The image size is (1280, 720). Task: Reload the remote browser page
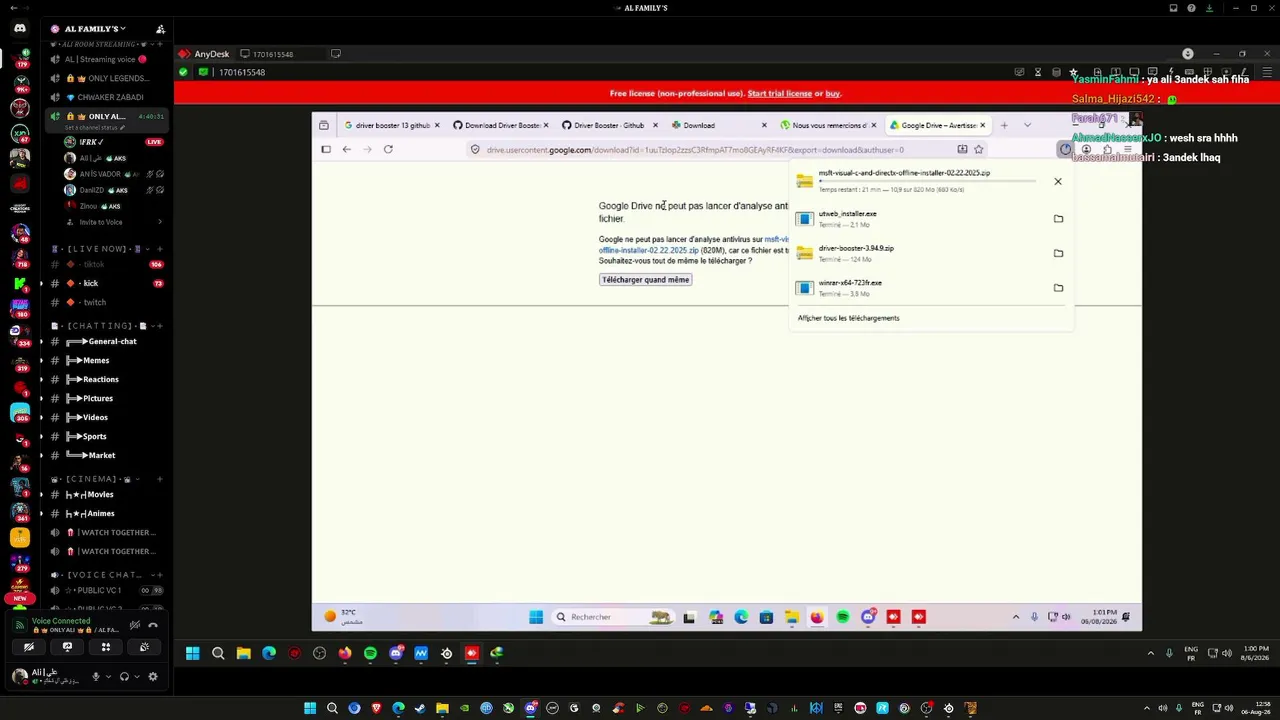pyautogui.click(x=388, y=149)
